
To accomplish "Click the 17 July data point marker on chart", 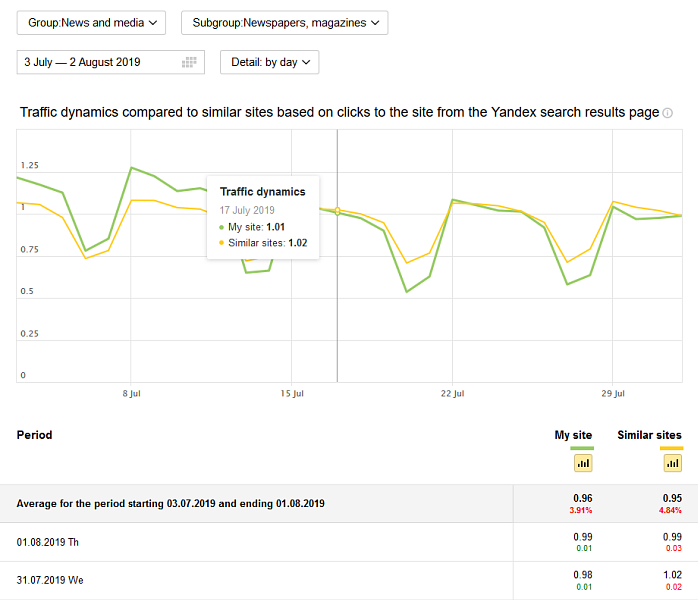I will [337, 210].
